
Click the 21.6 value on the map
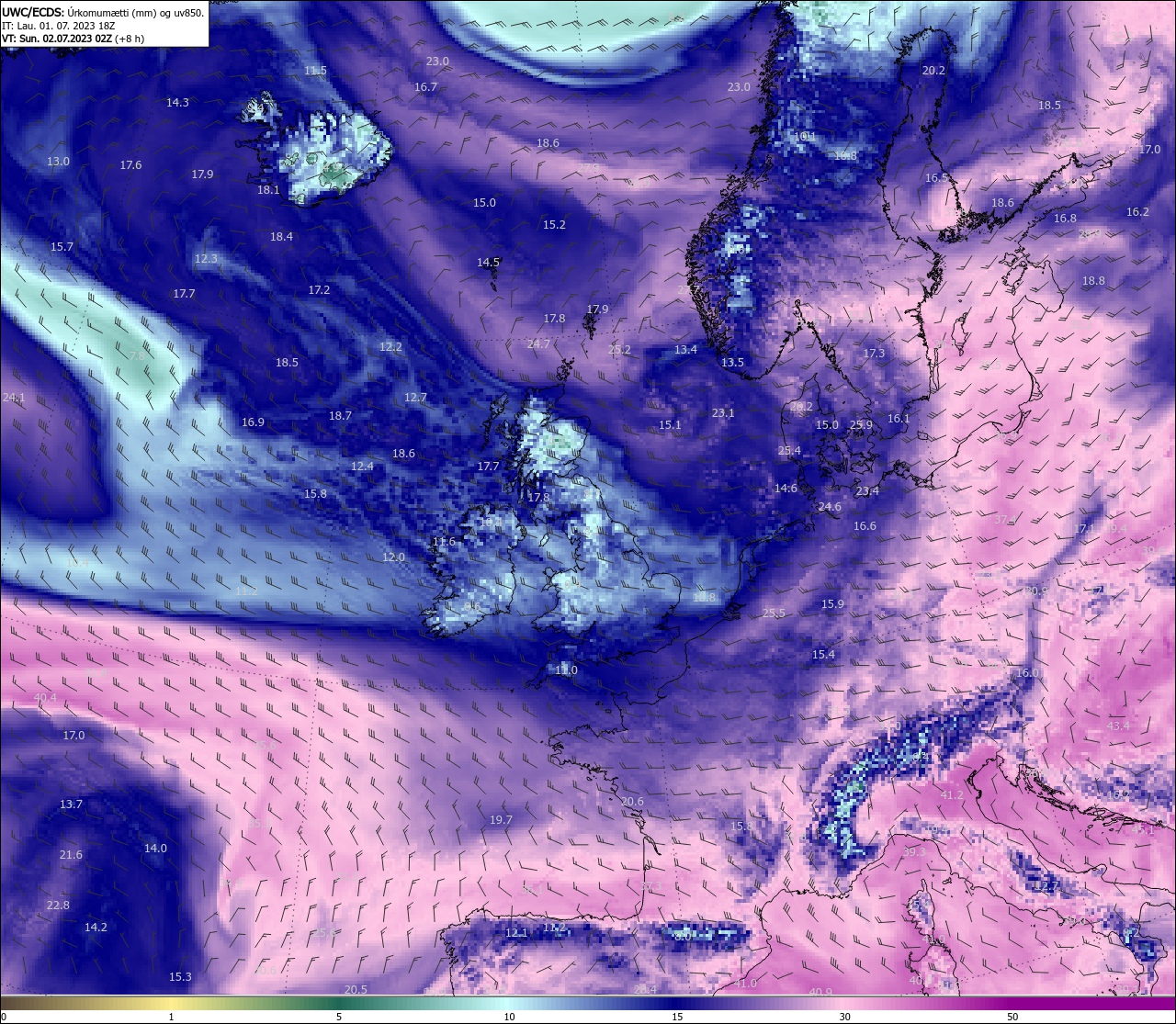coord(71,854)
